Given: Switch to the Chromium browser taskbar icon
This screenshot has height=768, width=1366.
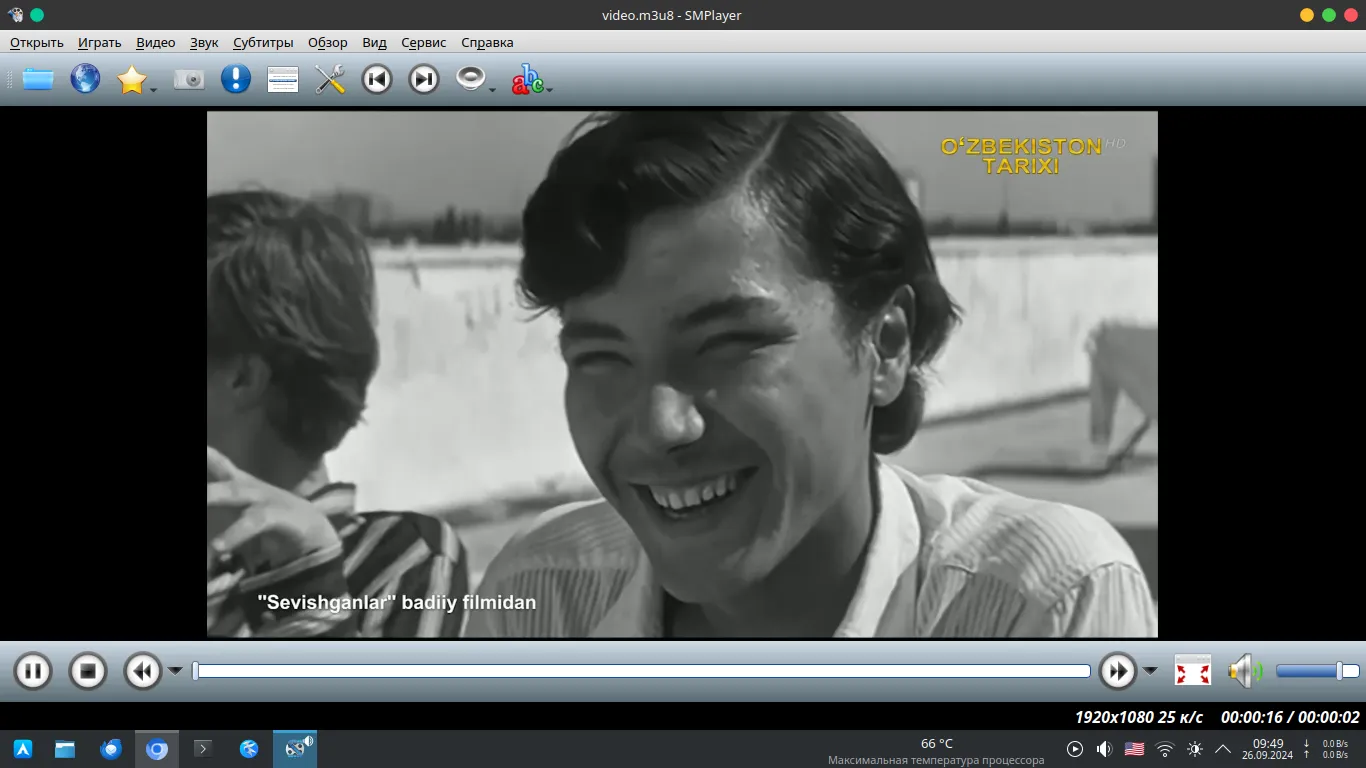Looking at the screenshot, I should click(x=157, y=749).
